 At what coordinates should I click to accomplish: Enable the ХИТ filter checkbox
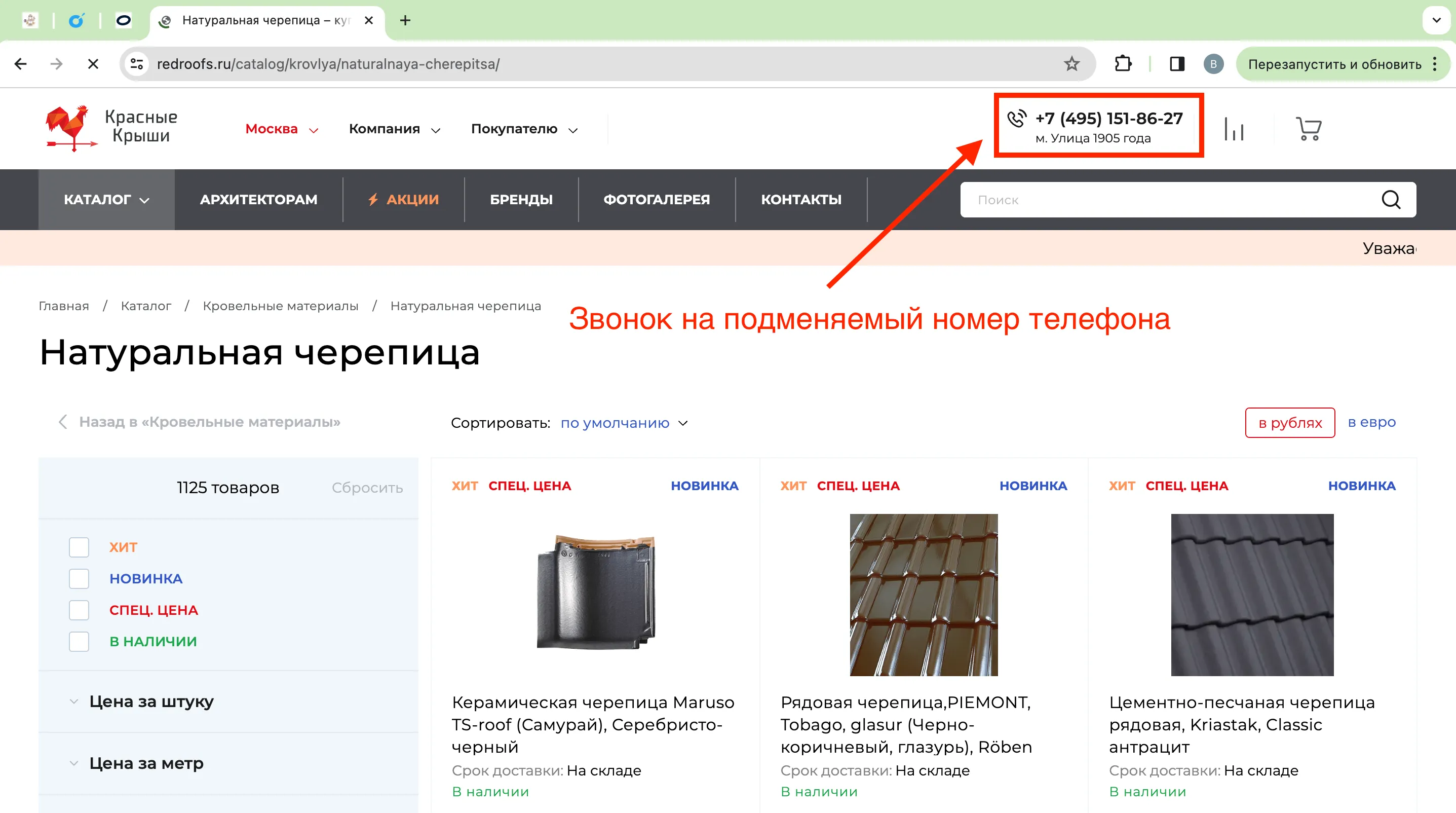click(79, 547)
